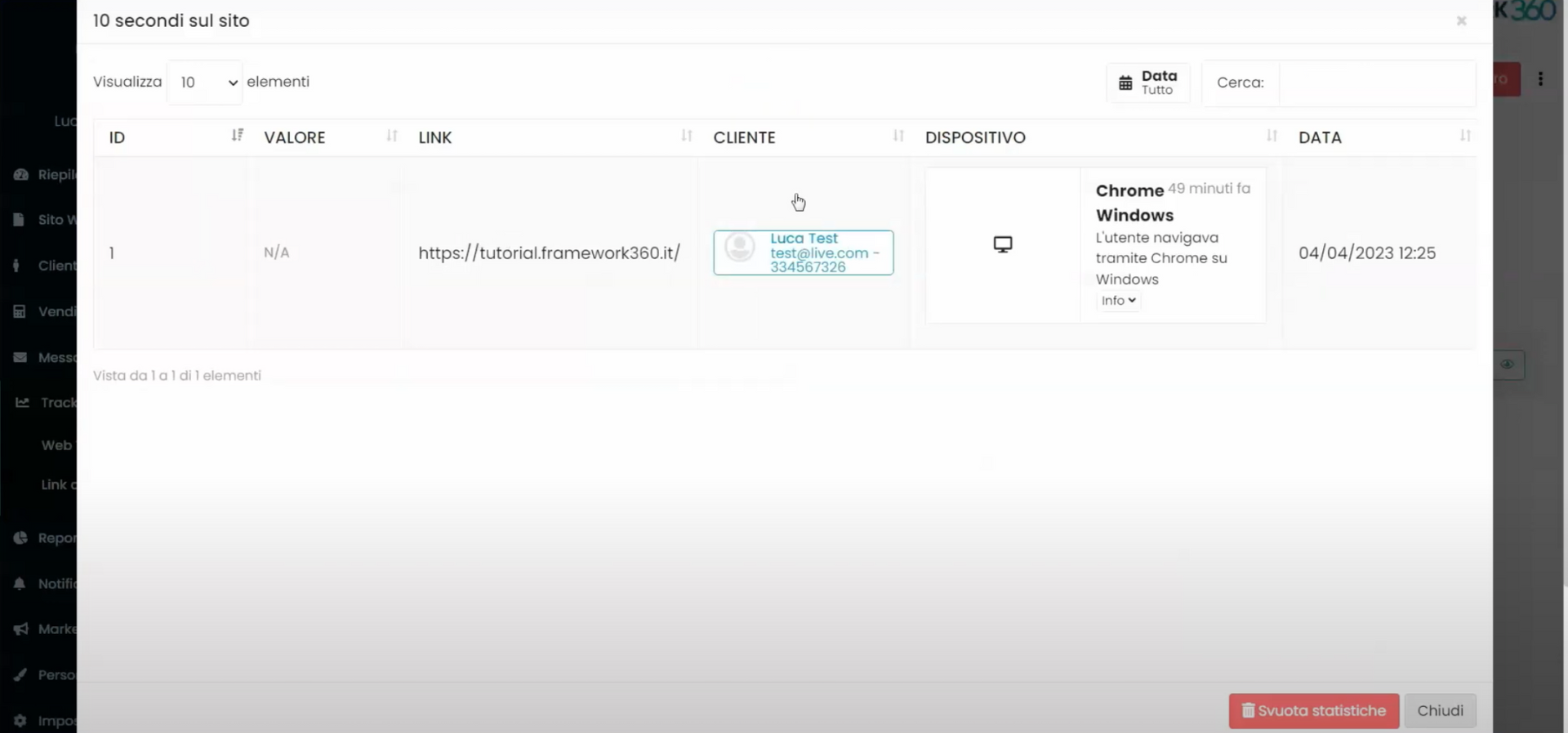Click the three-dot options menu icon

pos(1540,79)
